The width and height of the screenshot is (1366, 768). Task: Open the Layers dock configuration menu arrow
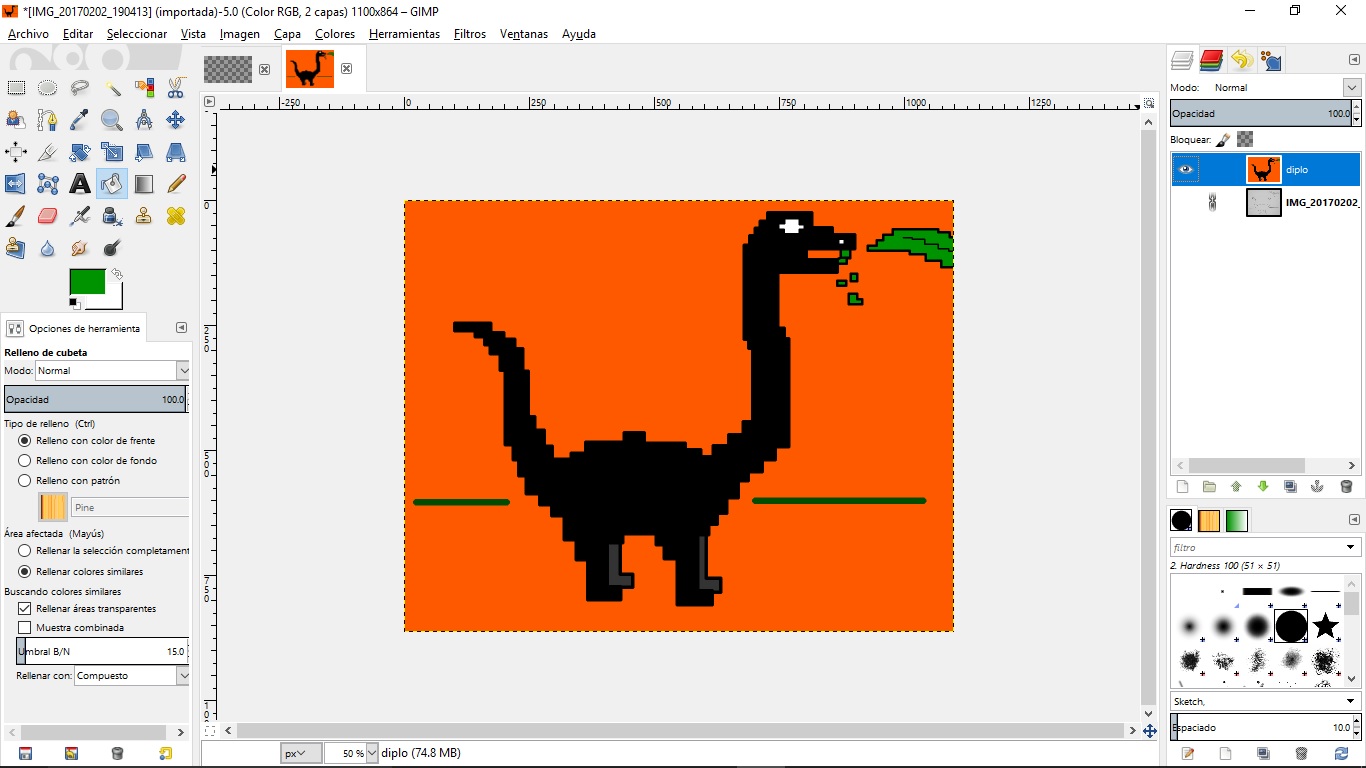coord(1354,60)
